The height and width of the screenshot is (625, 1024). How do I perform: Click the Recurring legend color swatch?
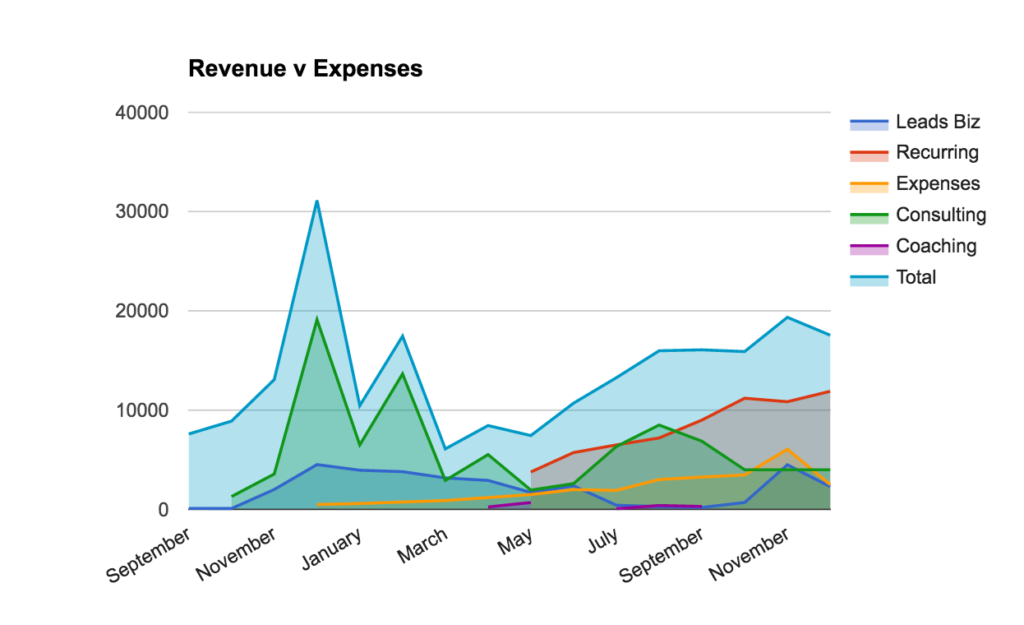[869, 155]
